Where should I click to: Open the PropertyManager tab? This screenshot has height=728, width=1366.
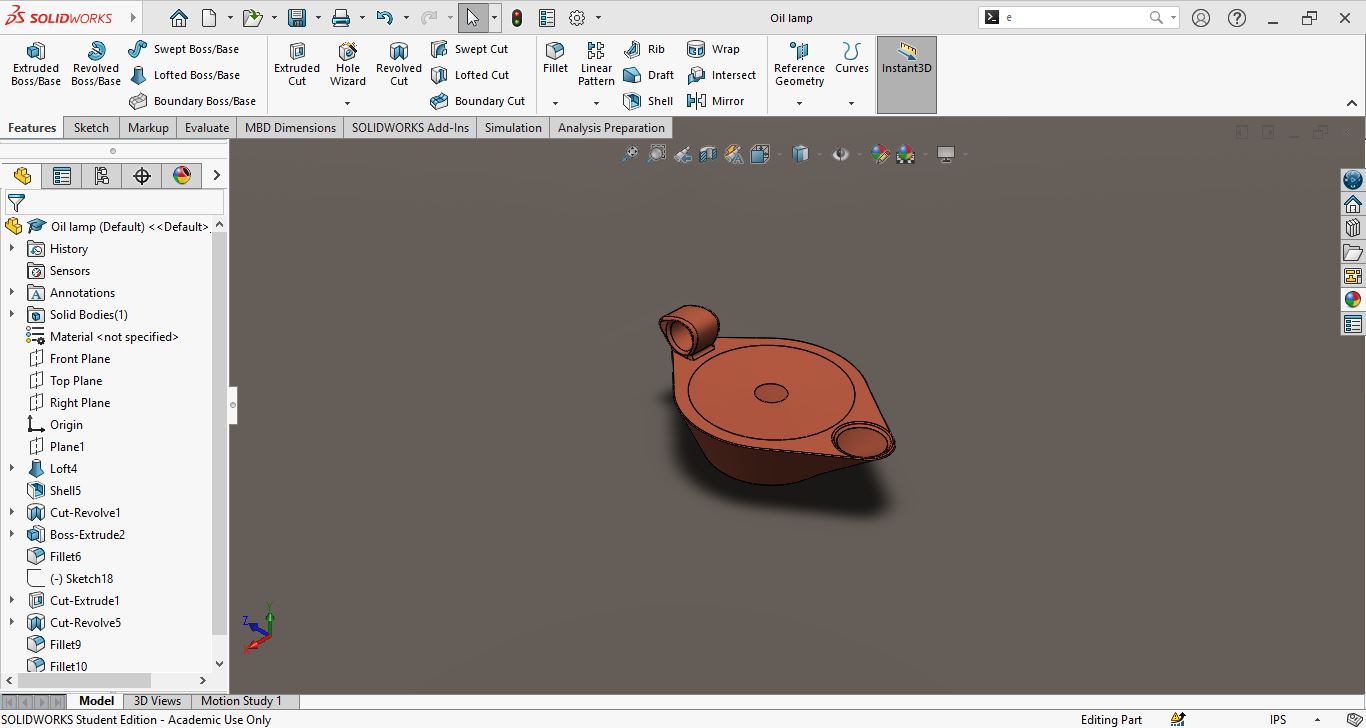tap(62, 176)
